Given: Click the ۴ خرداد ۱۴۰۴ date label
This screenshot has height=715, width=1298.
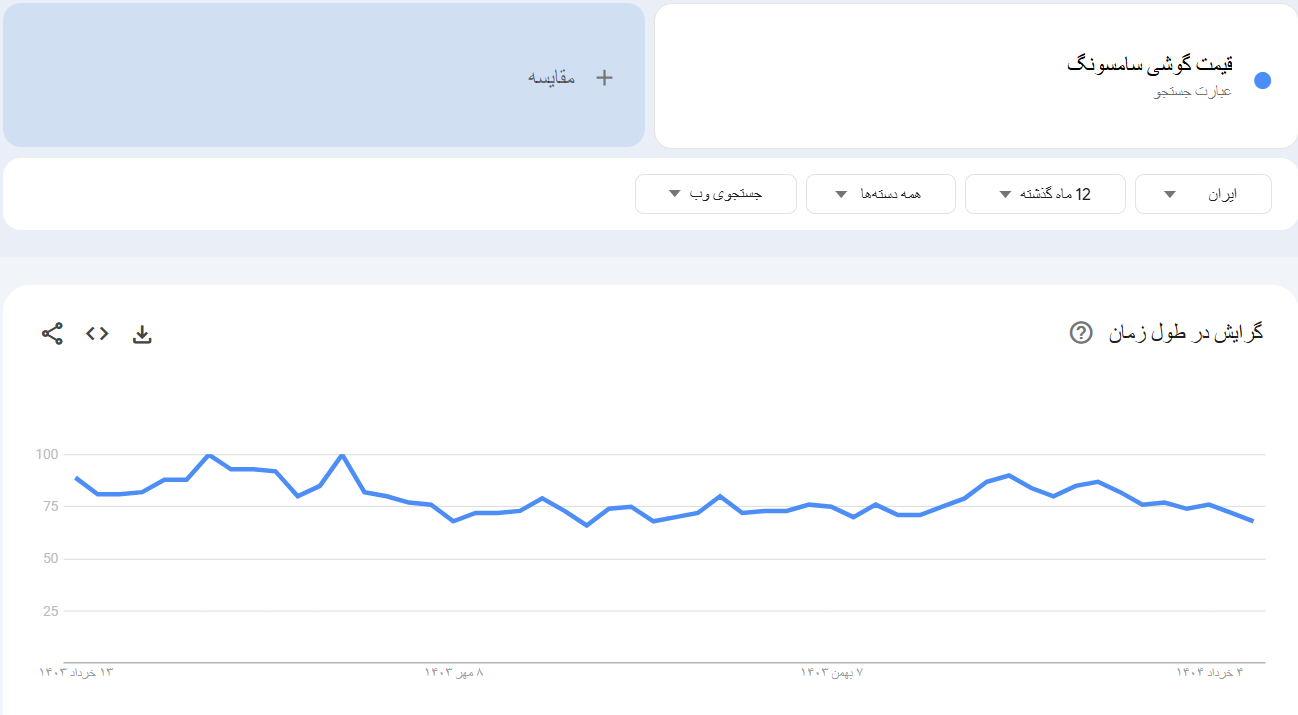Looking at the screenshot, I should 1208,673.
